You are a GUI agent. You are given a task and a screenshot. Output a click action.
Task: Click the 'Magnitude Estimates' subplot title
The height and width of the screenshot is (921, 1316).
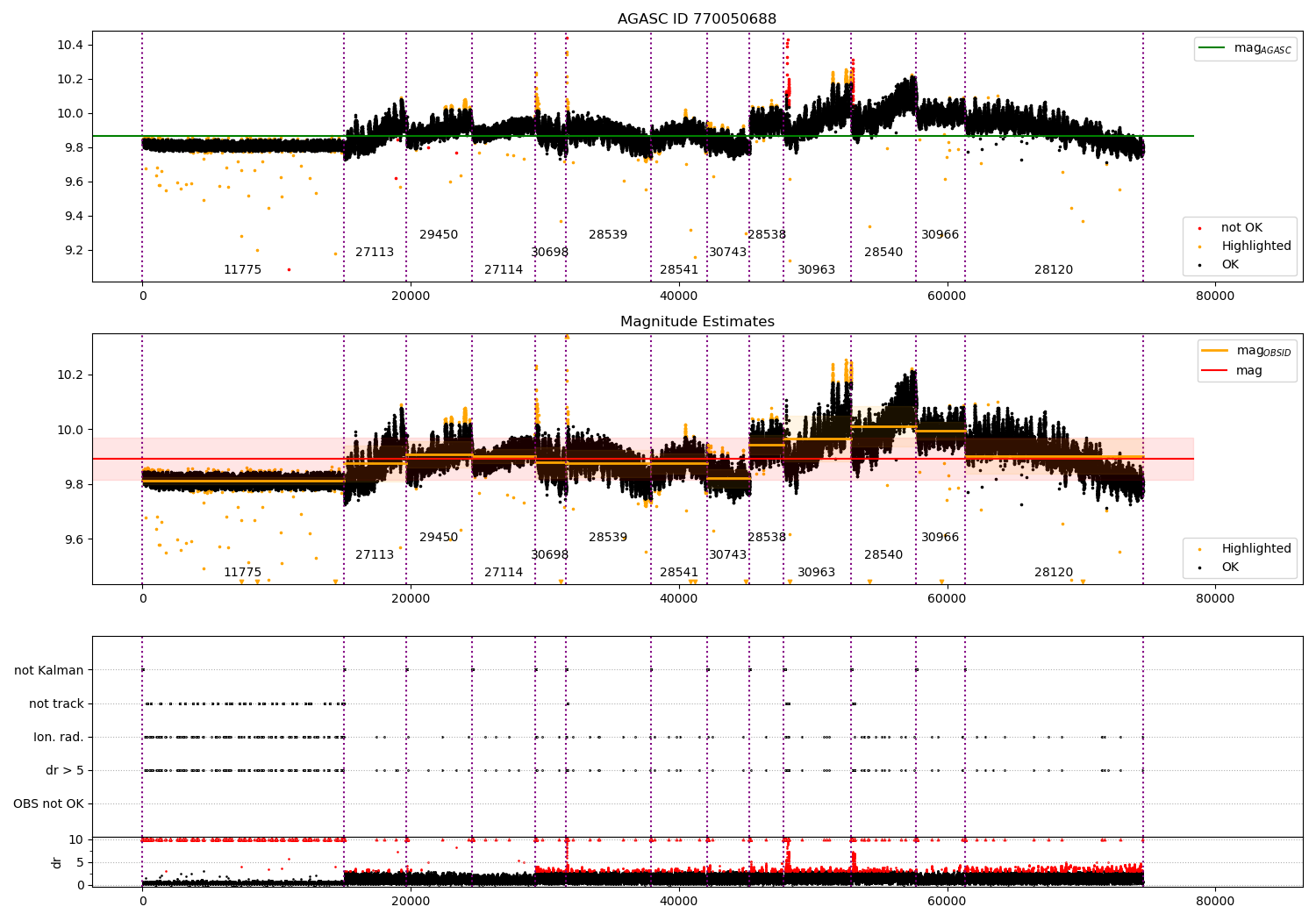697,322
